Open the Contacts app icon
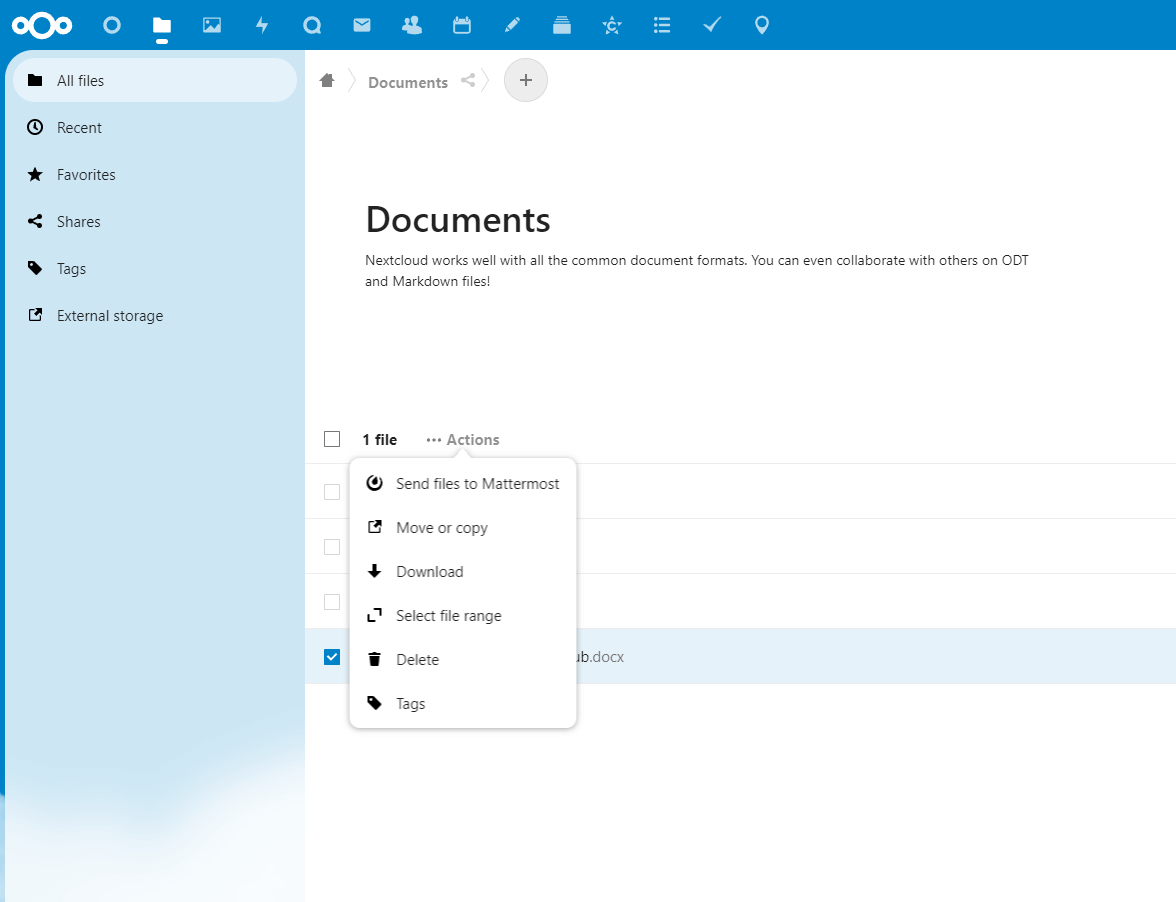 412,25
